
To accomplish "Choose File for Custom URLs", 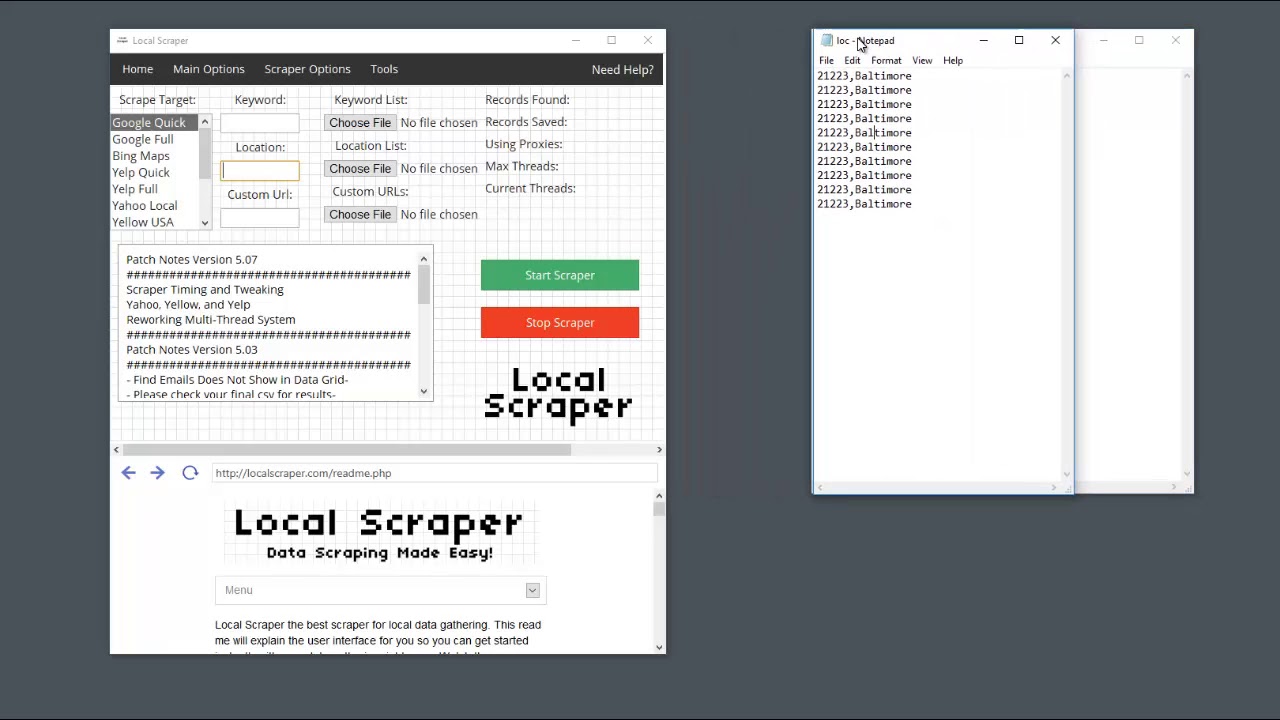I will click(x=360, y=215).
